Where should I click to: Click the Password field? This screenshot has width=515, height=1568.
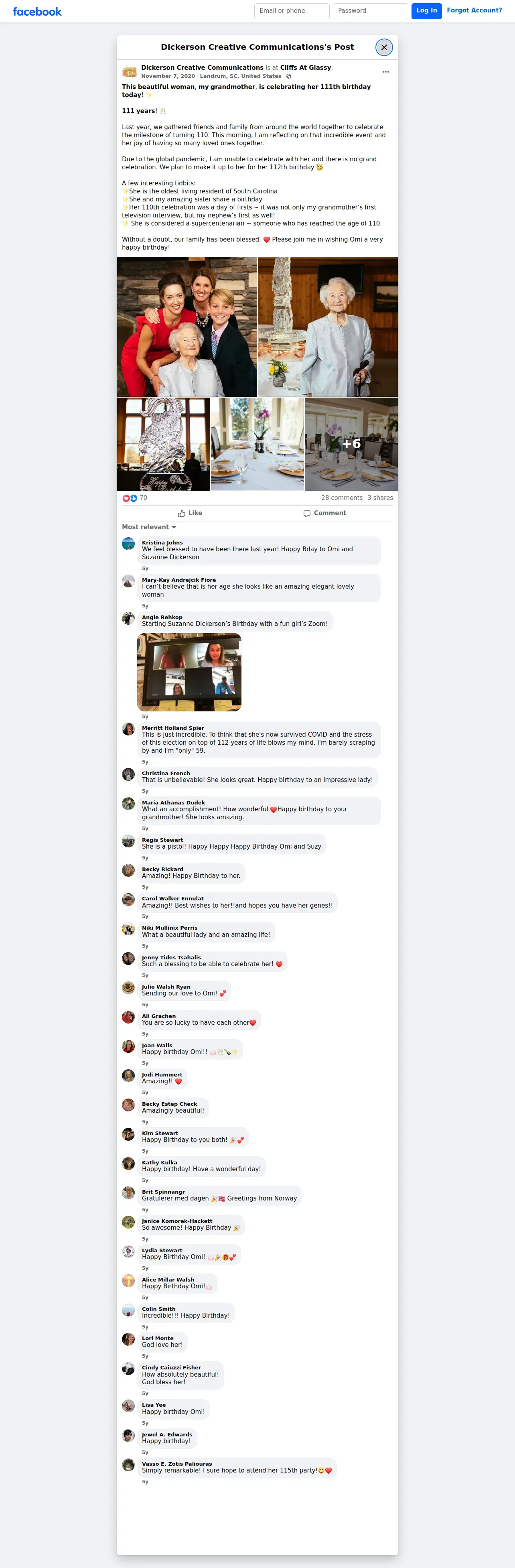coord(370,11)
